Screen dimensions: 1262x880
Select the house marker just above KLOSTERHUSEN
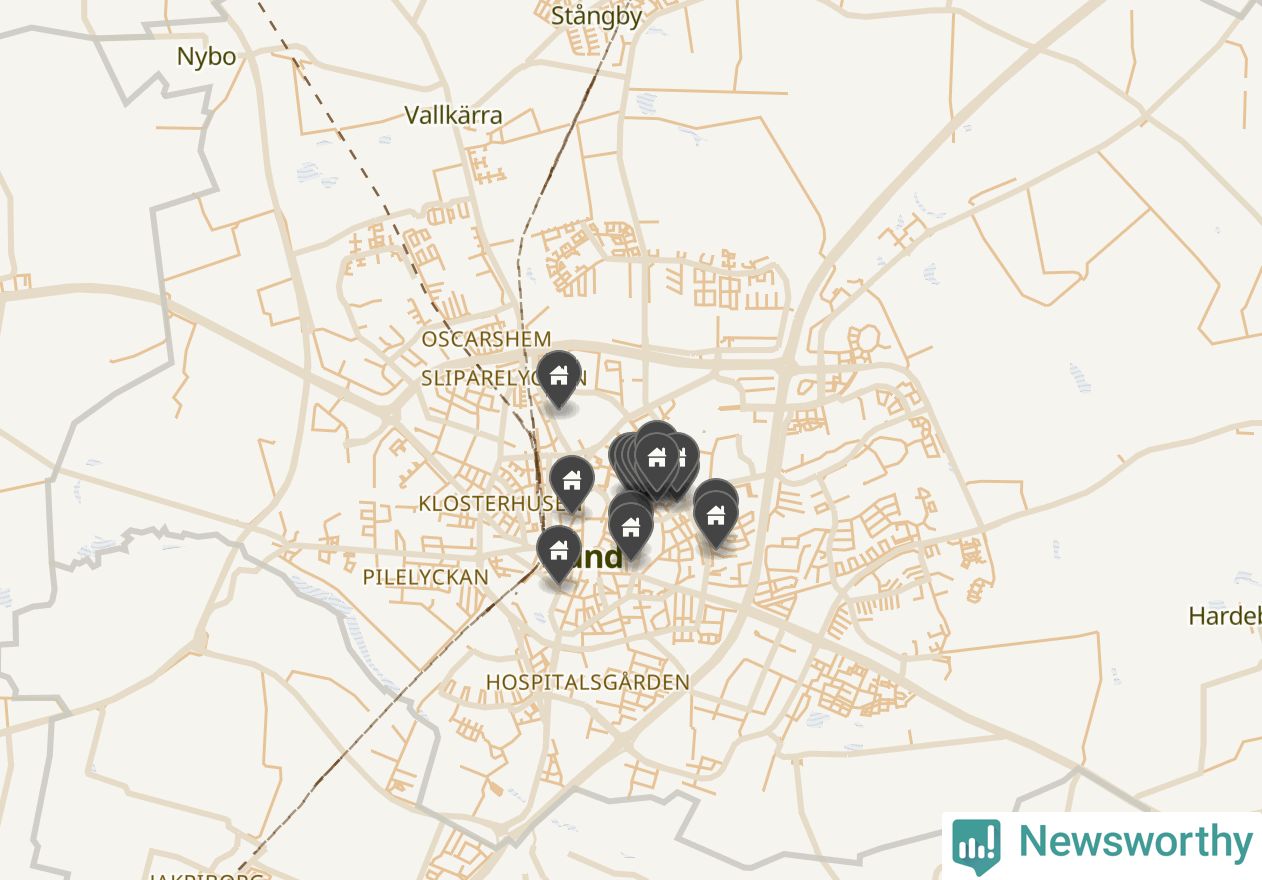tap(572, 481)
